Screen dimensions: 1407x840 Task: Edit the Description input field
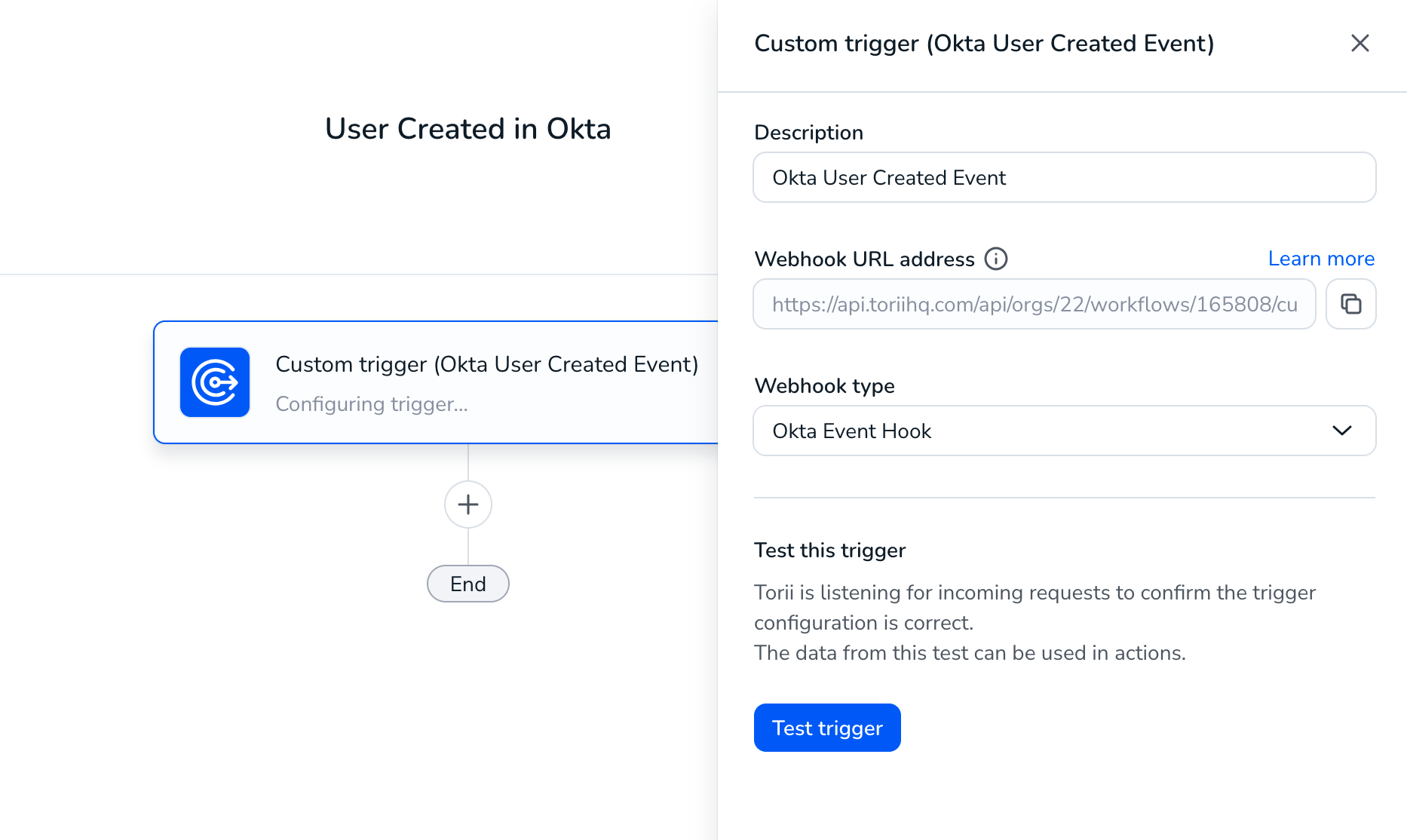[x=1065, y=177]
